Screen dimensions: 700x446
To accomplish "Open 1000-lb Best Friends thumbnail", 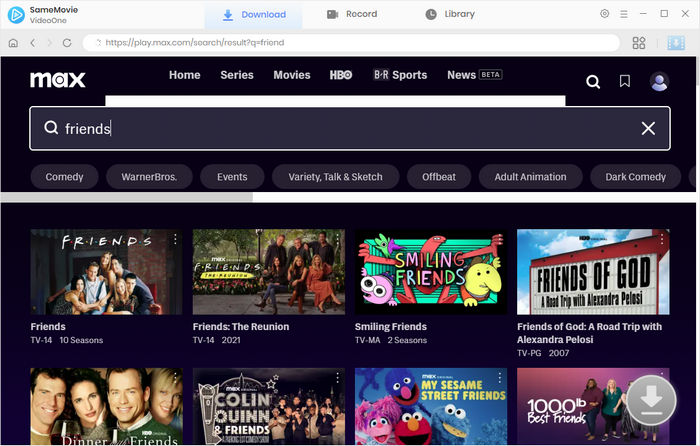I will pos(593,406).
